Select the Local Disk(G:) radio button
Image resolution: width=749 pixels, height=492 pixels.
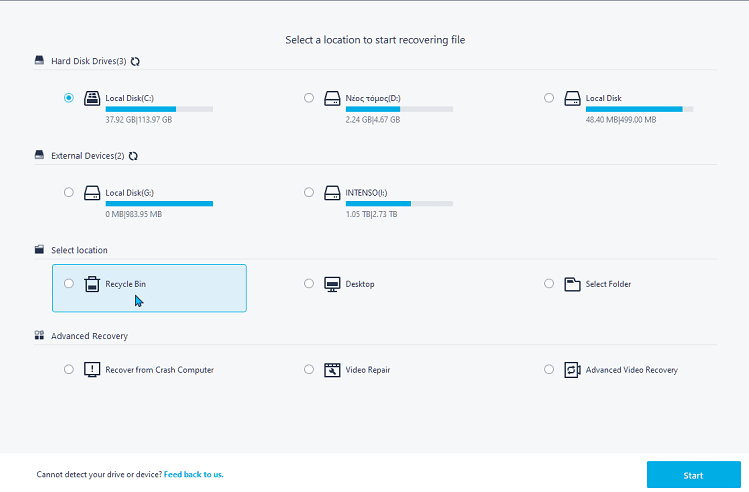coord(69,192)
